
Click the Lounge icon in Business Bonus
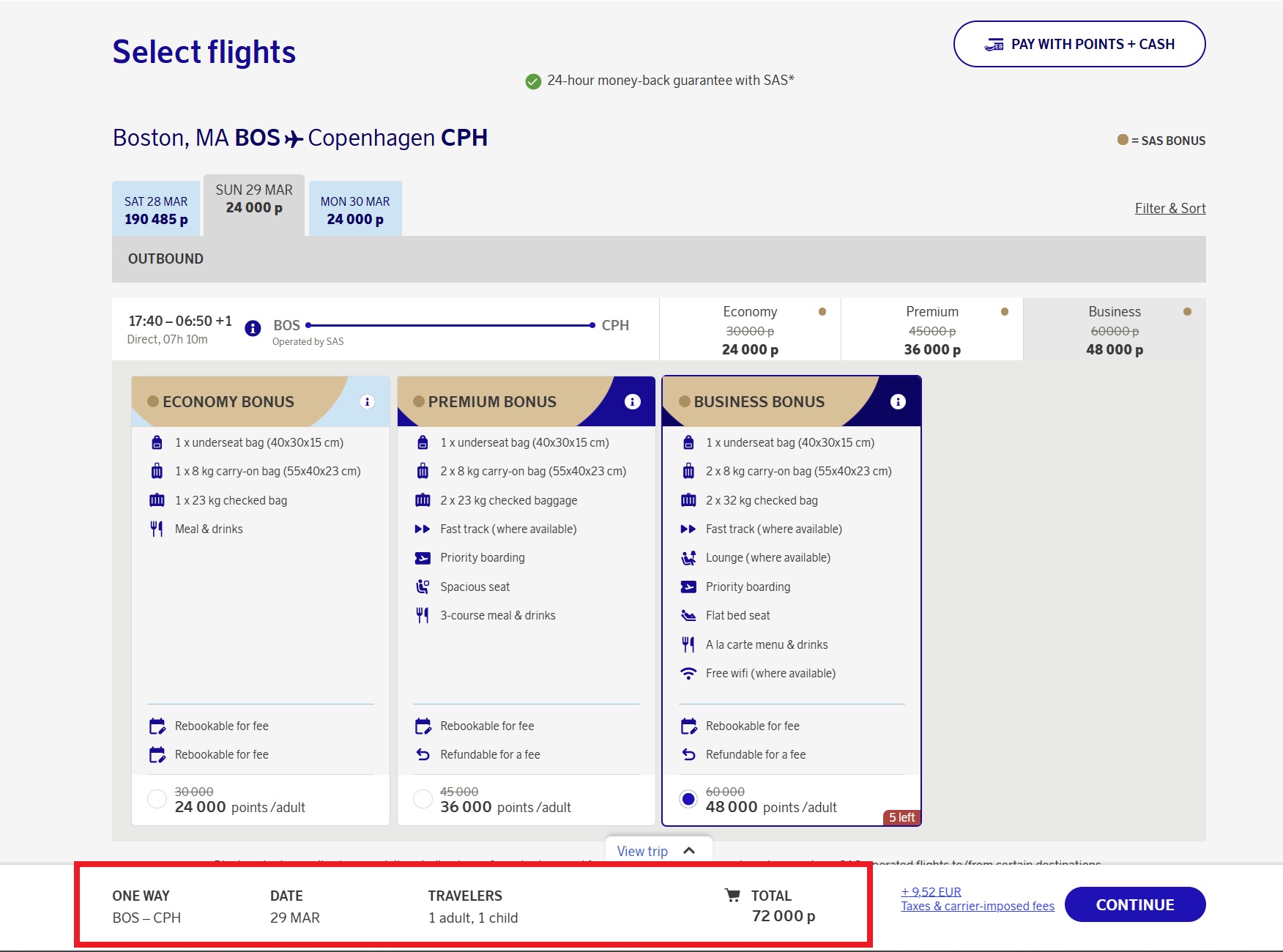tap(688, 558)
